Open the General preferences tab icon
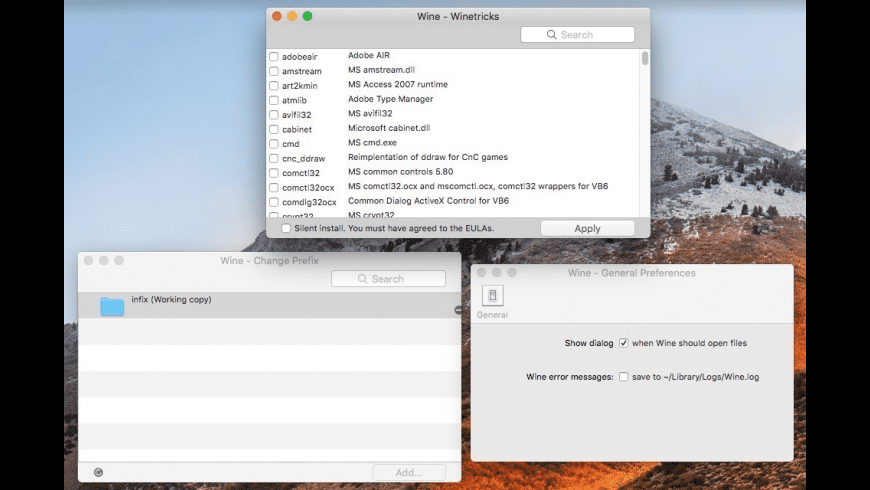 click(x=492, y=296)
